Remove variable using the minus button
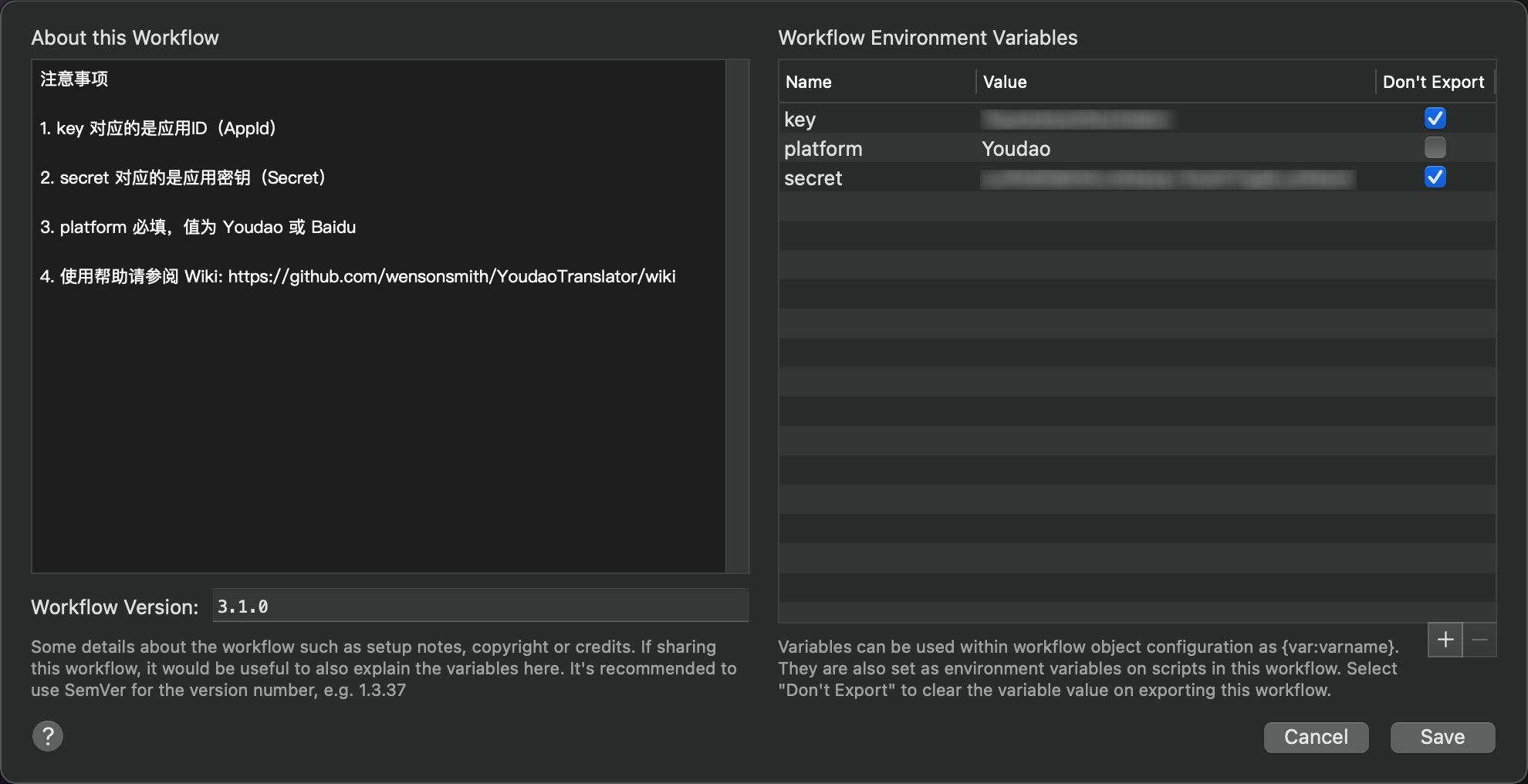Image resolution: width=1528 pixels, height=784 pixels. [x=1479, y=640]
